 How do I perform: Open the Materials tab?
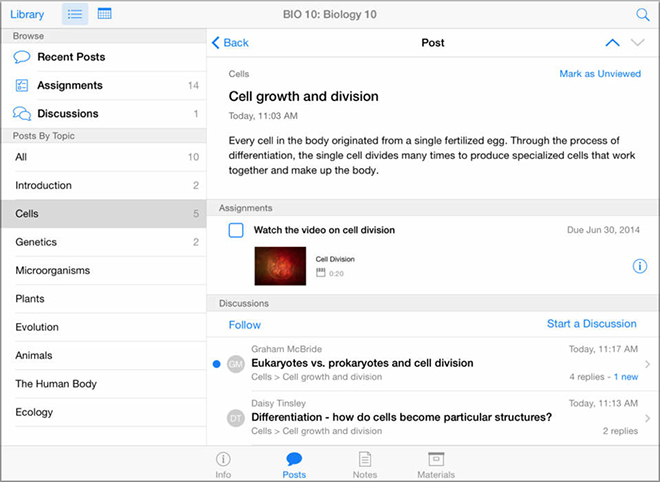(436, 465)
